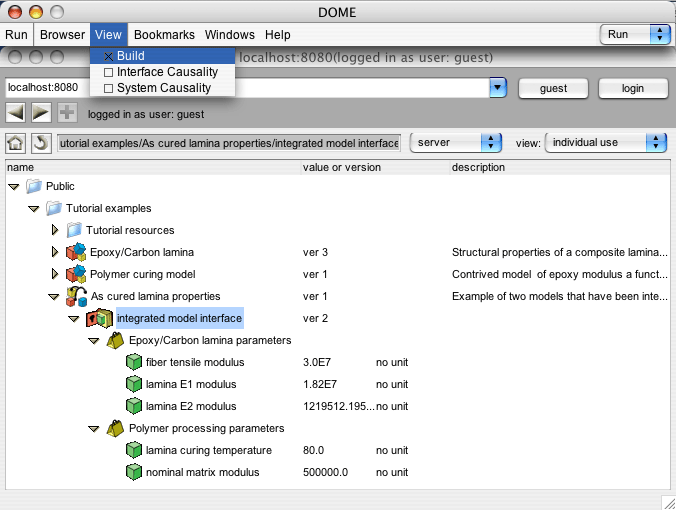Expand the Epoxy/Carbon lamina node
This screenshot has height=510, width=676.
click(x=55, y=252)
